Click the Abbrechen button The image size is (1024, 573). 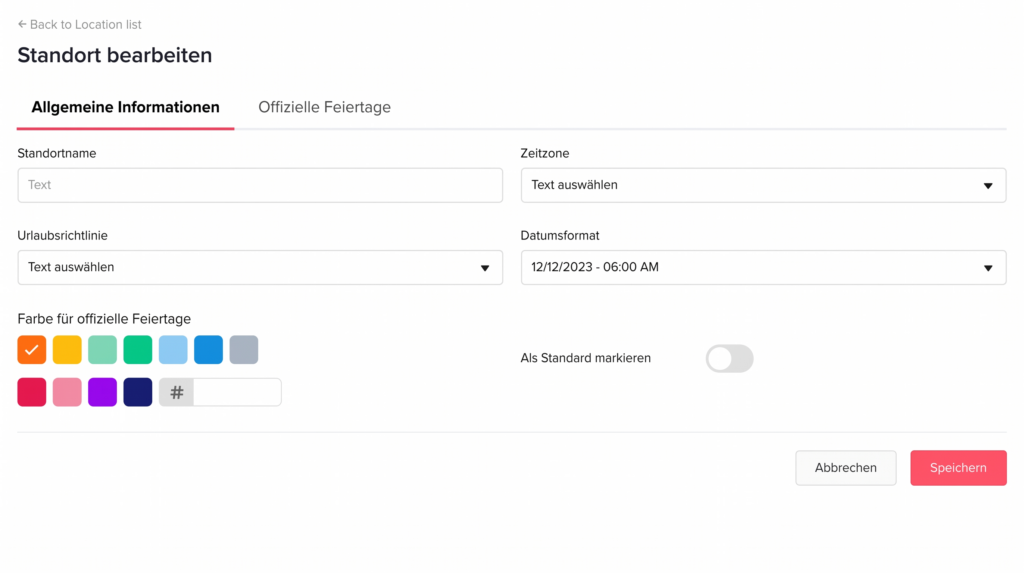click(x=845, y=468)
